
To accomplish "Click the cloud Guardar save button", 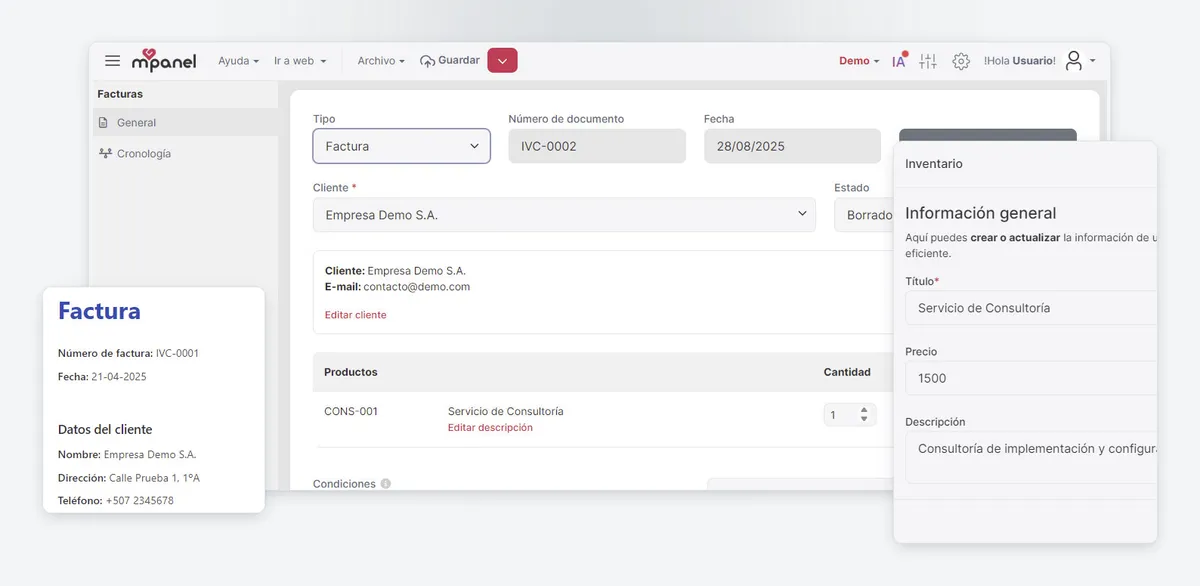I will [x=450, y=61].
